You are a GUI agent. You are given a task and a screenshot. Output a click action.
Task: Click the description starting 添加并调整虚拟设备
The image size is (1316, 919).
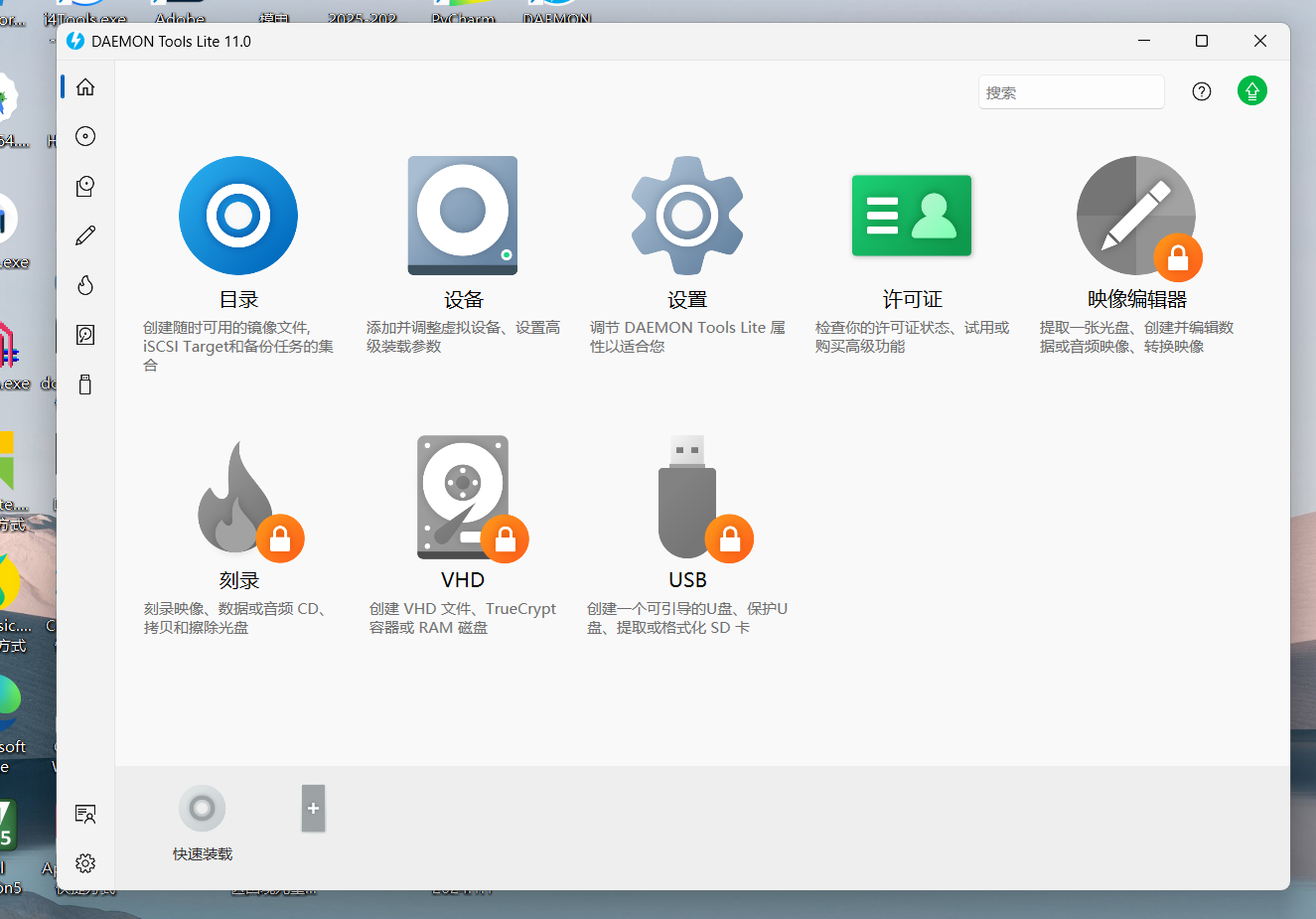[463, 337]
